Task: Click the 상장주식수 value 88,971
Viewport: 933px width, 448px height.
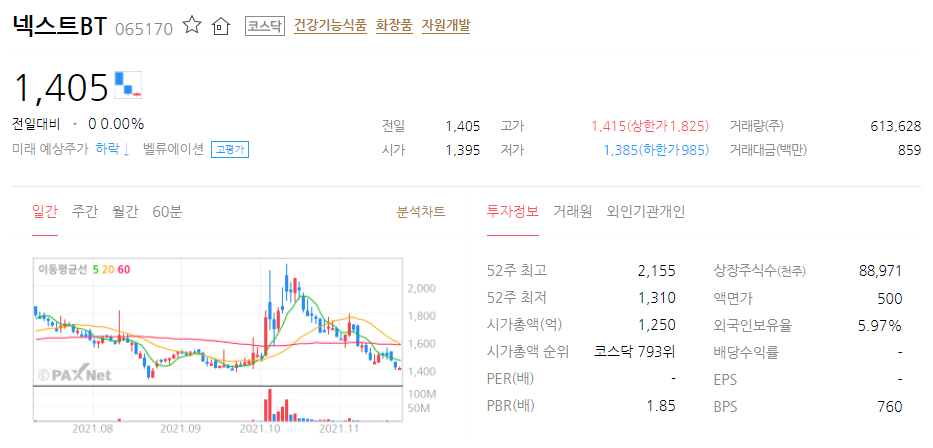Action: (881, 271)
